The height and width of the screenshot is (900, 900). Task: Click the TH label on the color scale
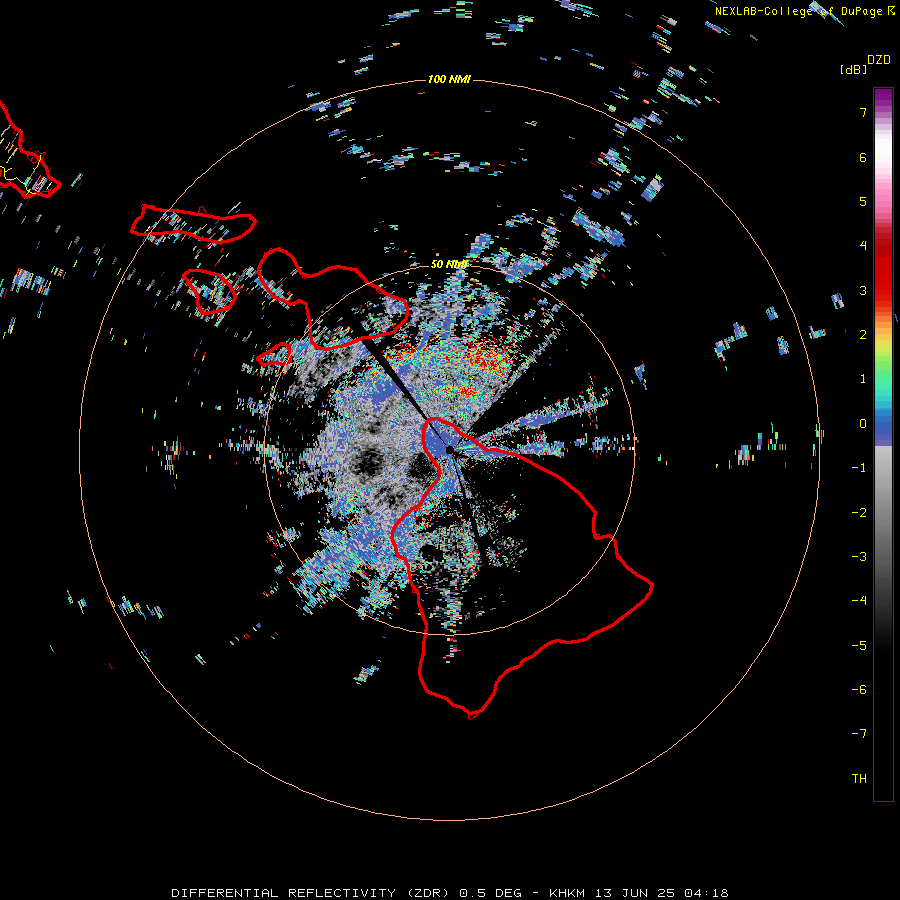pyautogui.click(x=859, y=779)
